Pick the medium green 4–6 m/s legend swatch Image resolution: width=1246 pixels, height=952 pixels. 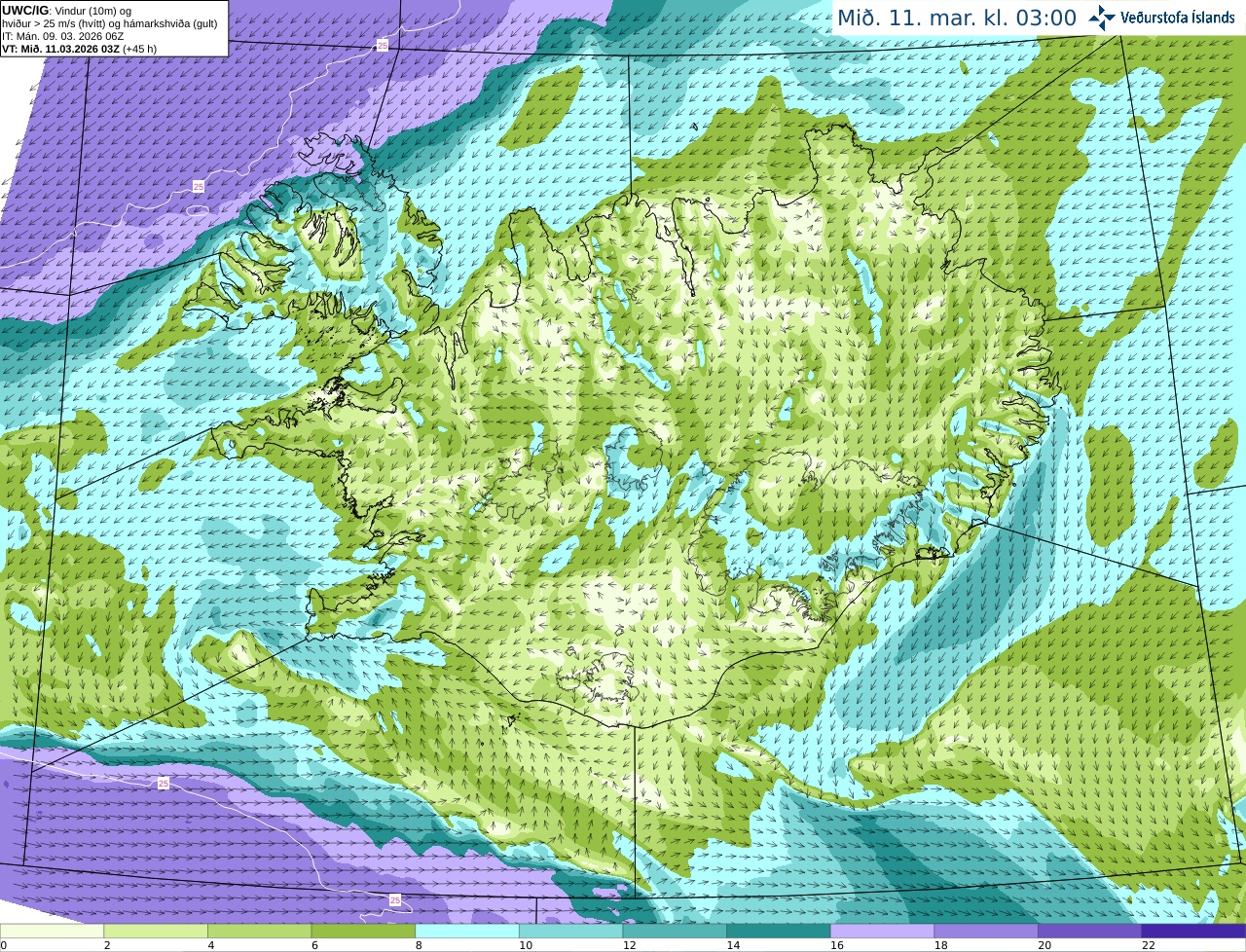tap(259, 932)
